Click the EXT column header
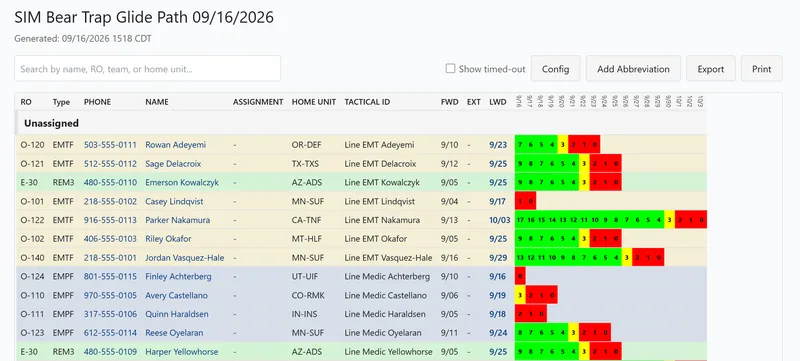The image size is (800, 361). 473,102
